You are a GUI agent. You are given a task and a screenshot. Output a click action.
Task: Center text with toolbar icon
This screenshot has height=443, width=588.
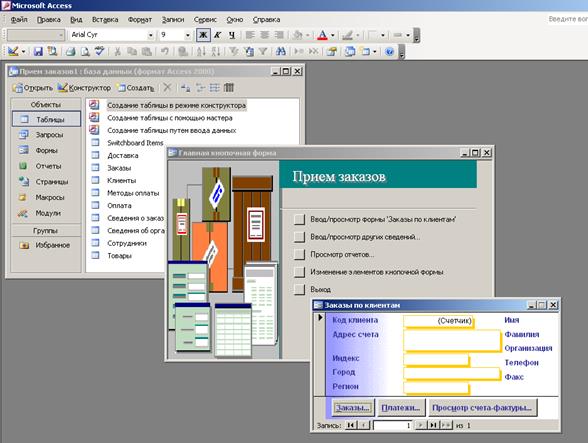coord(264,35)
